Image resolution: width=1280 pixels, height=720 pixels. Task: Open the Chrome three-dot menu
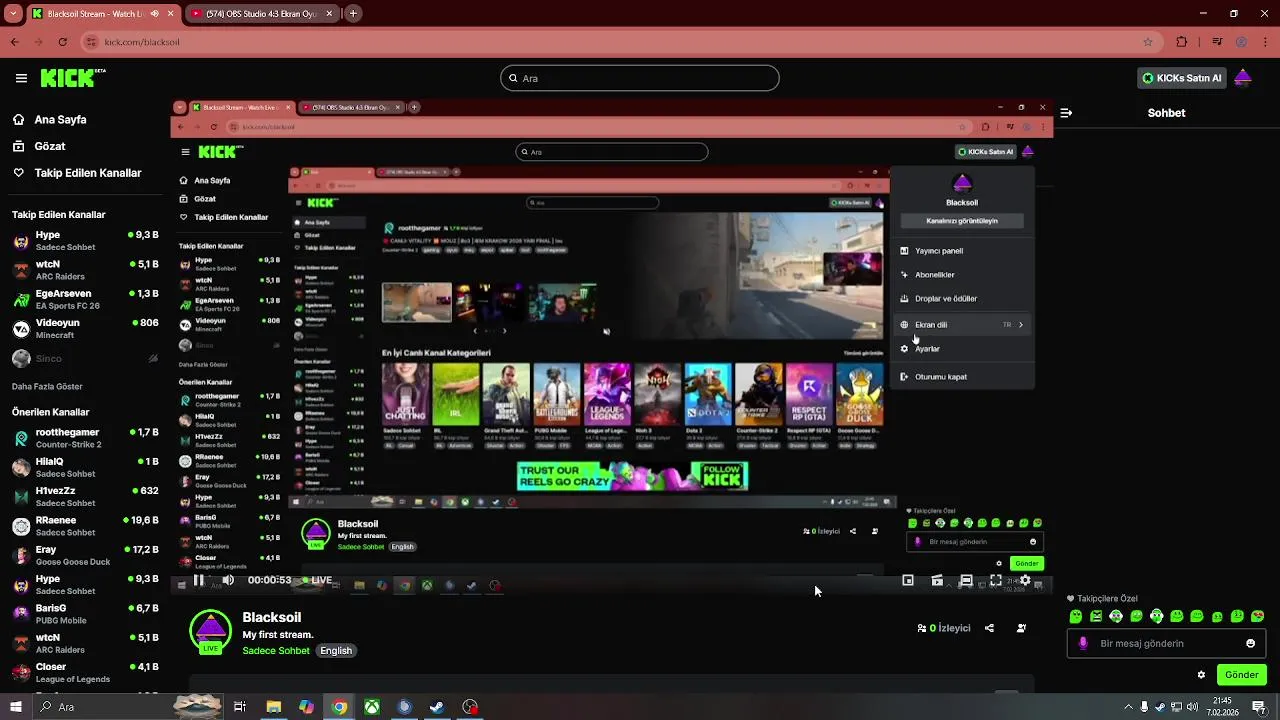coord(1265,42)
